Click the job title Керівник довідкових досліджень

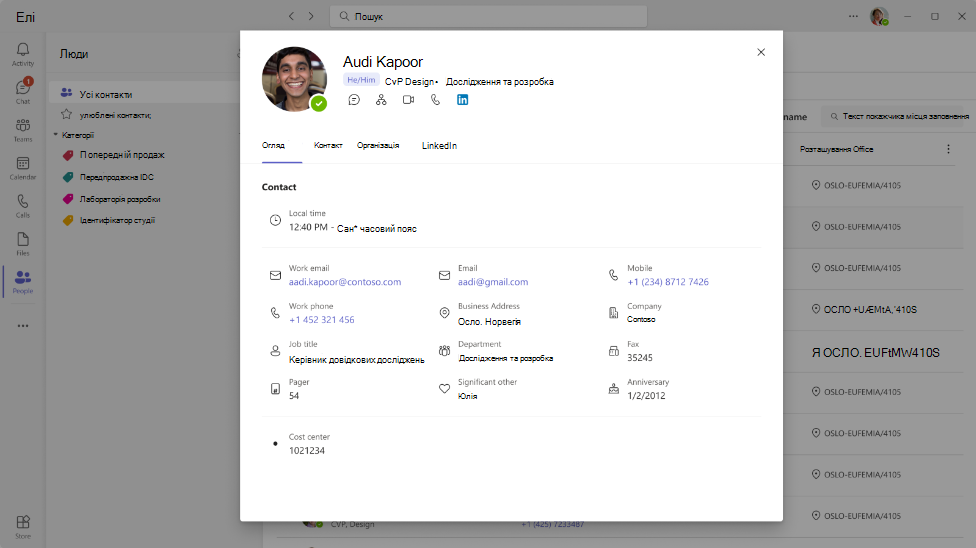[357, 360]
